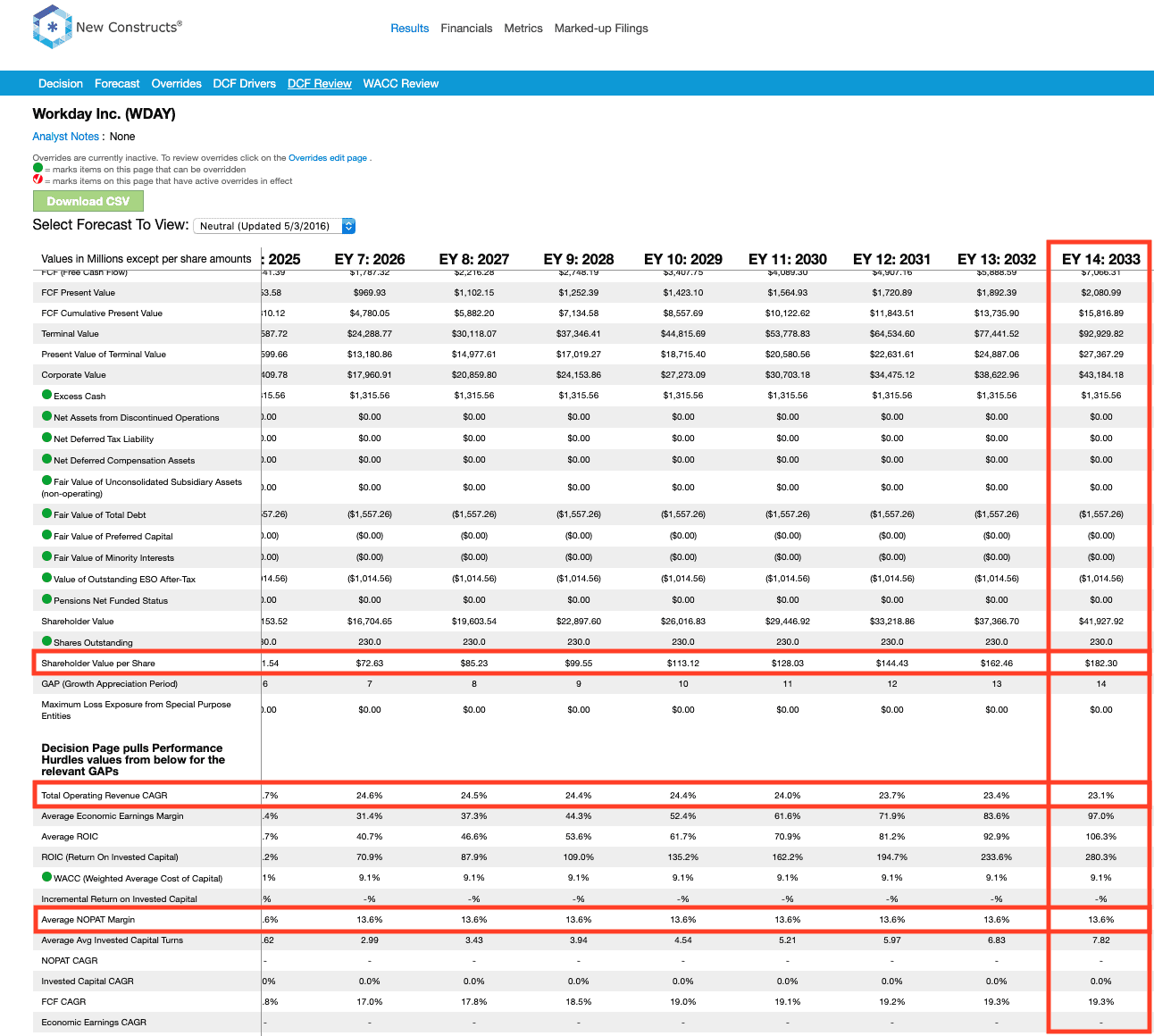Follow the Overrides edit page link
The height and width of the screenshot is (1036, 1154).
point(328,158)
